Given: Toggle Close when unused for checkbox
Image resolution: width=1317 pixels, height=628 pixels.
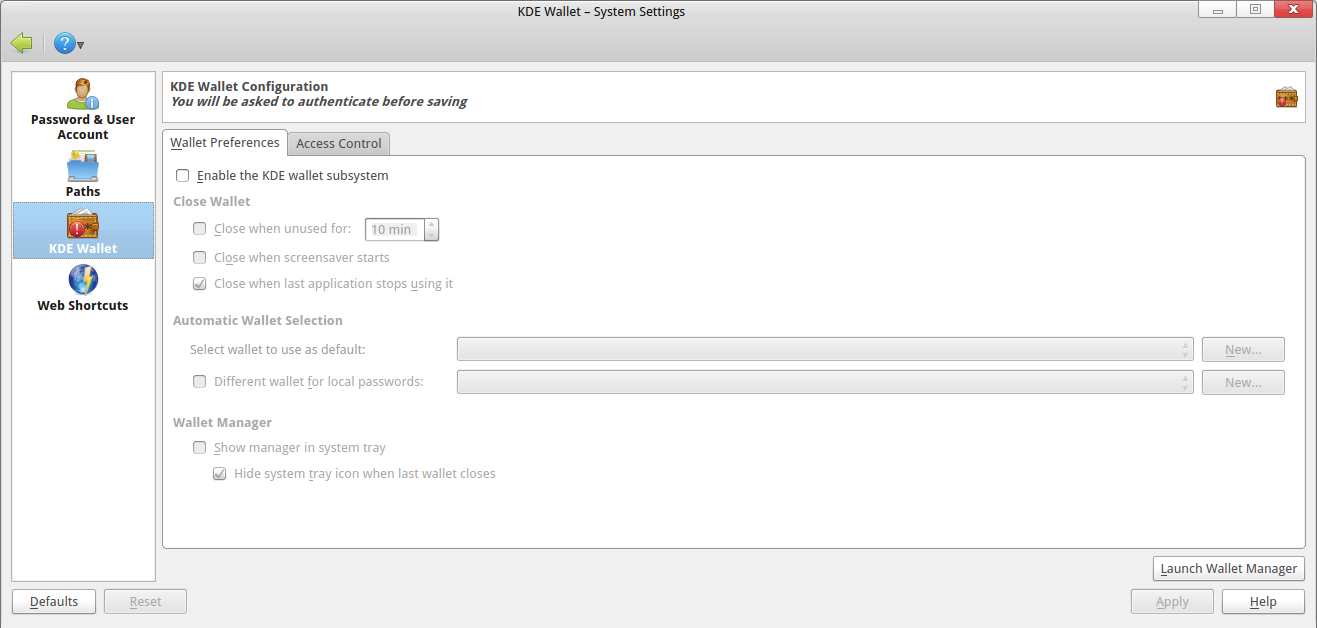Looking at the screenshot, I should point(200,229).
